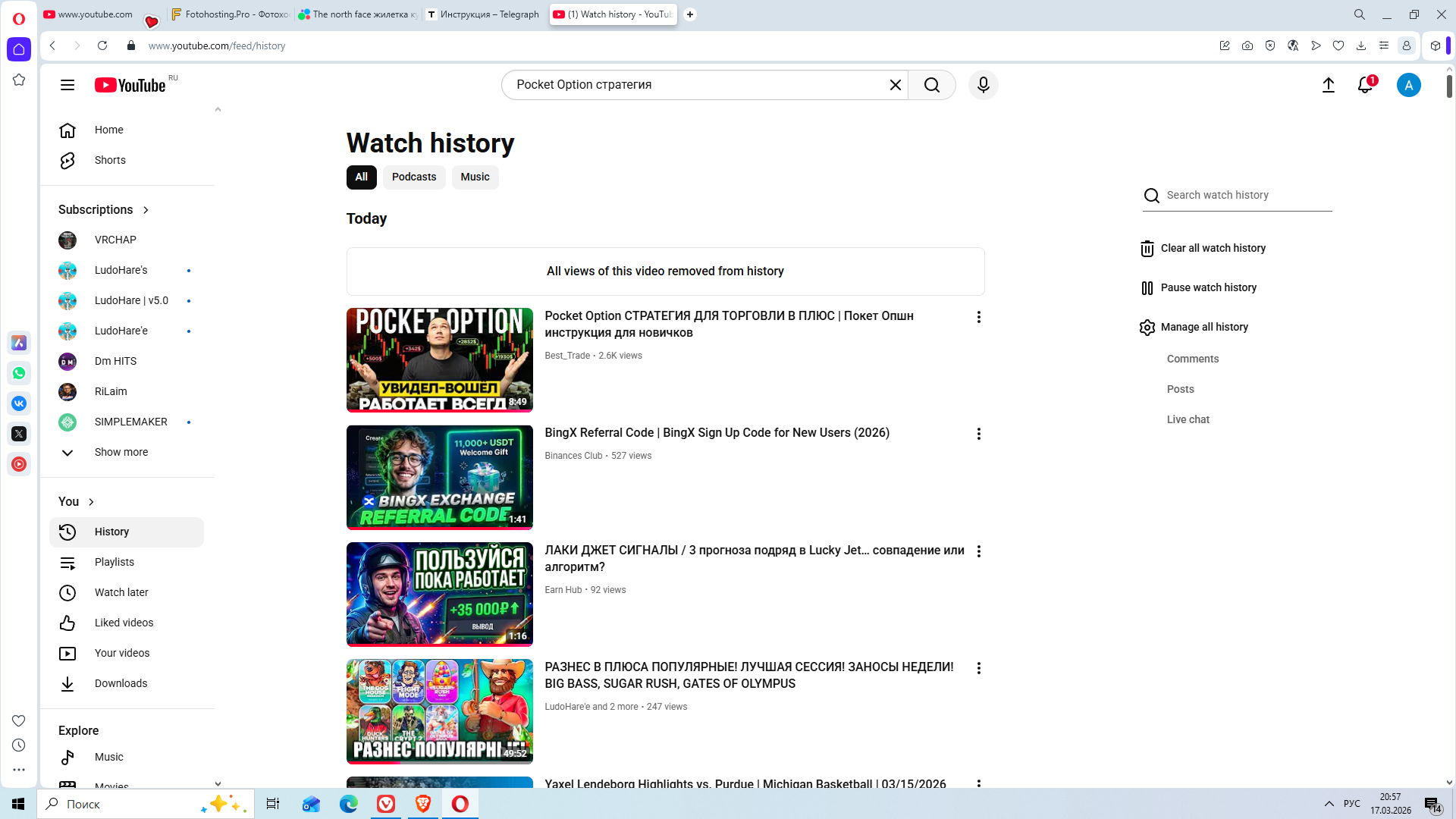
Task: Select the Music filter chip
Action: 475,177
